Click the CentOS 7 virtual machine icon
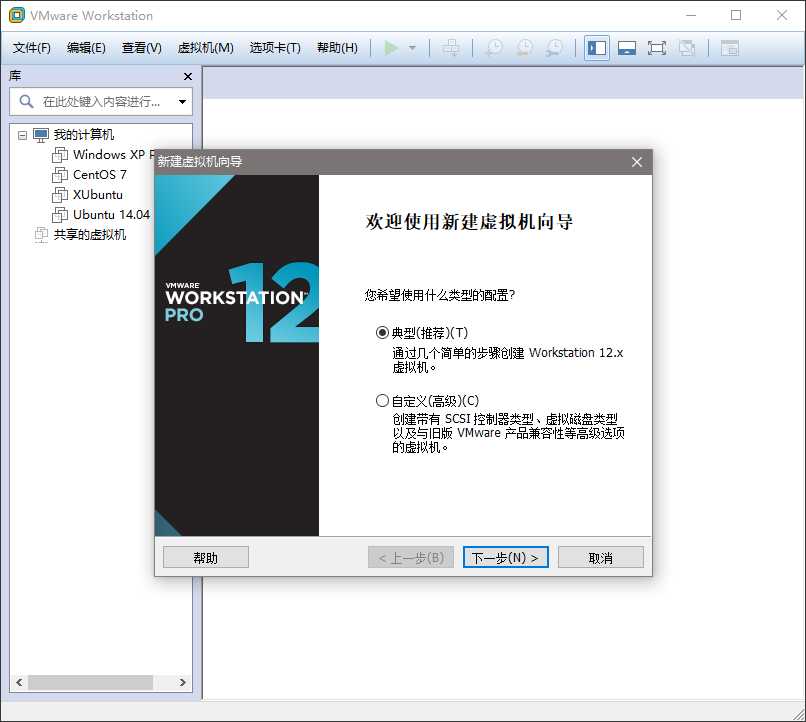The width and height of the screenshot is (806, 722). pos(60,175)
